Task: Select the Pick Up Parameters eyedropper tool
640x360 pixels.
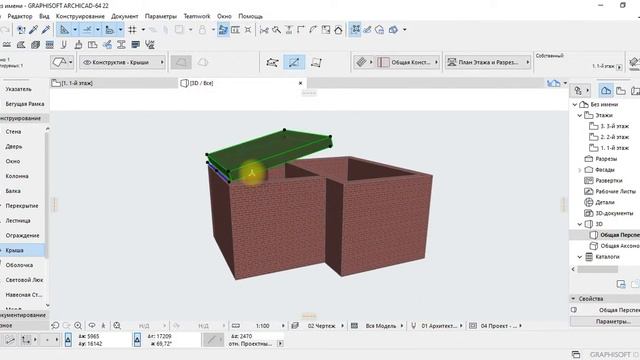Action: [x=33, y=29]
